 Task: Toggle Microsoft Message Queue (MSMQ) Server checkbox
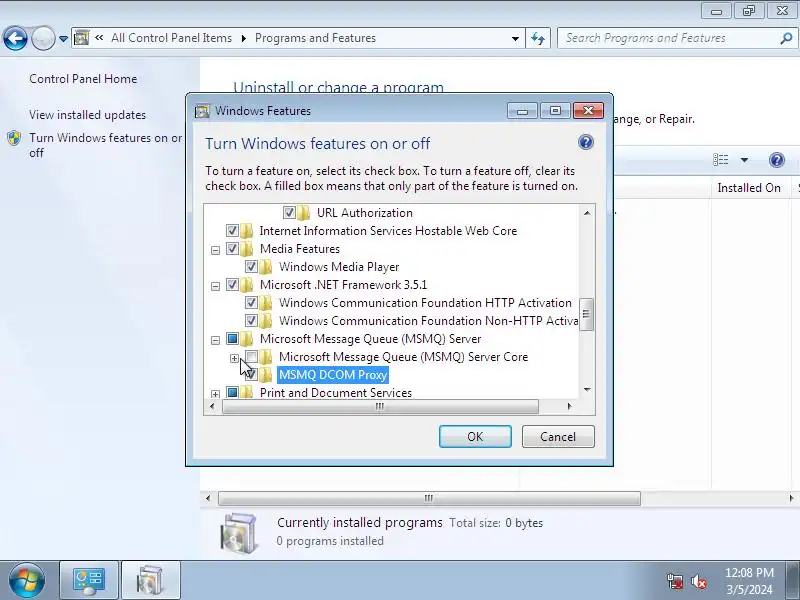(x=232, y=339)
